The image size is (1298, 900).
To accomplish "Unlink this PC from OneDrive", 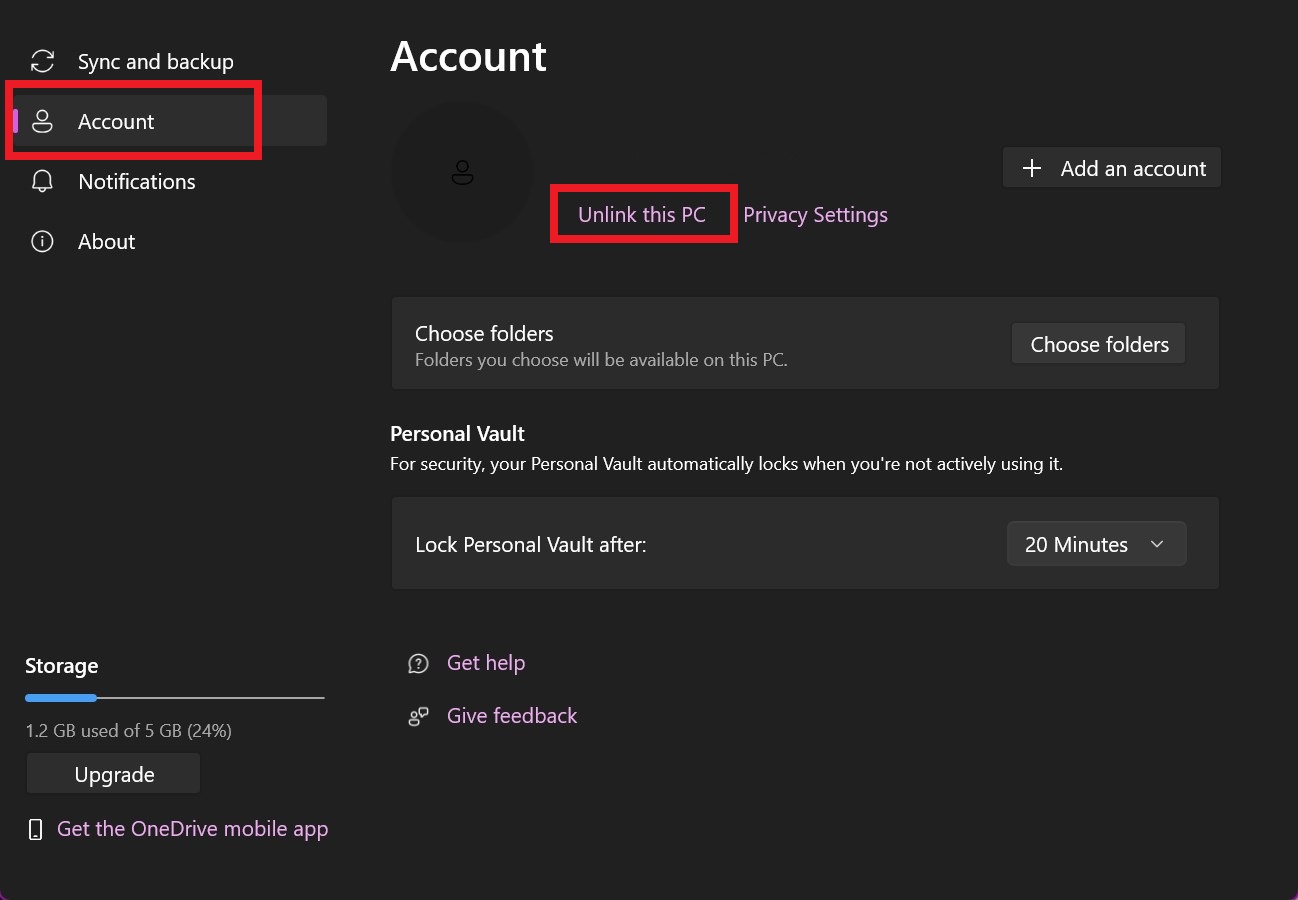I will (642, 215).
